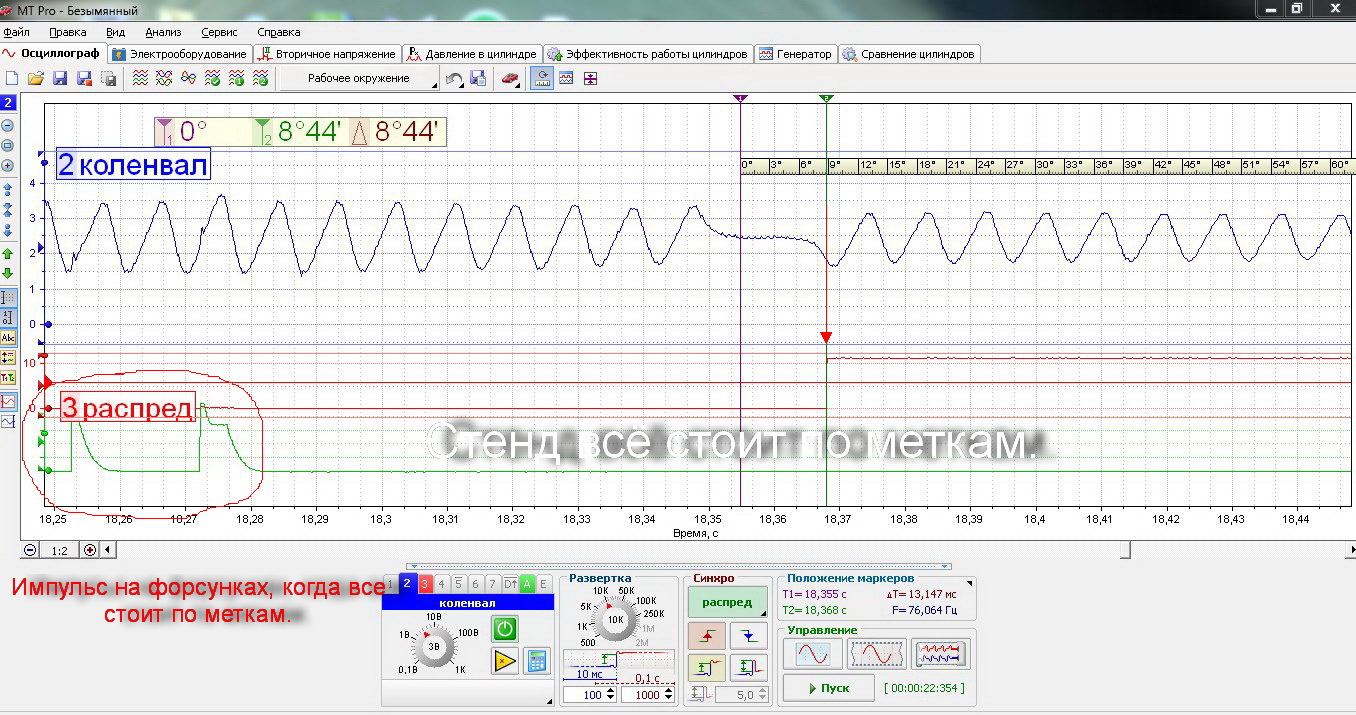Image resolution: width=1356 pixels, height=715 pixels.
Task: Select channel 6 in channel selector
Action: coord(475,583)
